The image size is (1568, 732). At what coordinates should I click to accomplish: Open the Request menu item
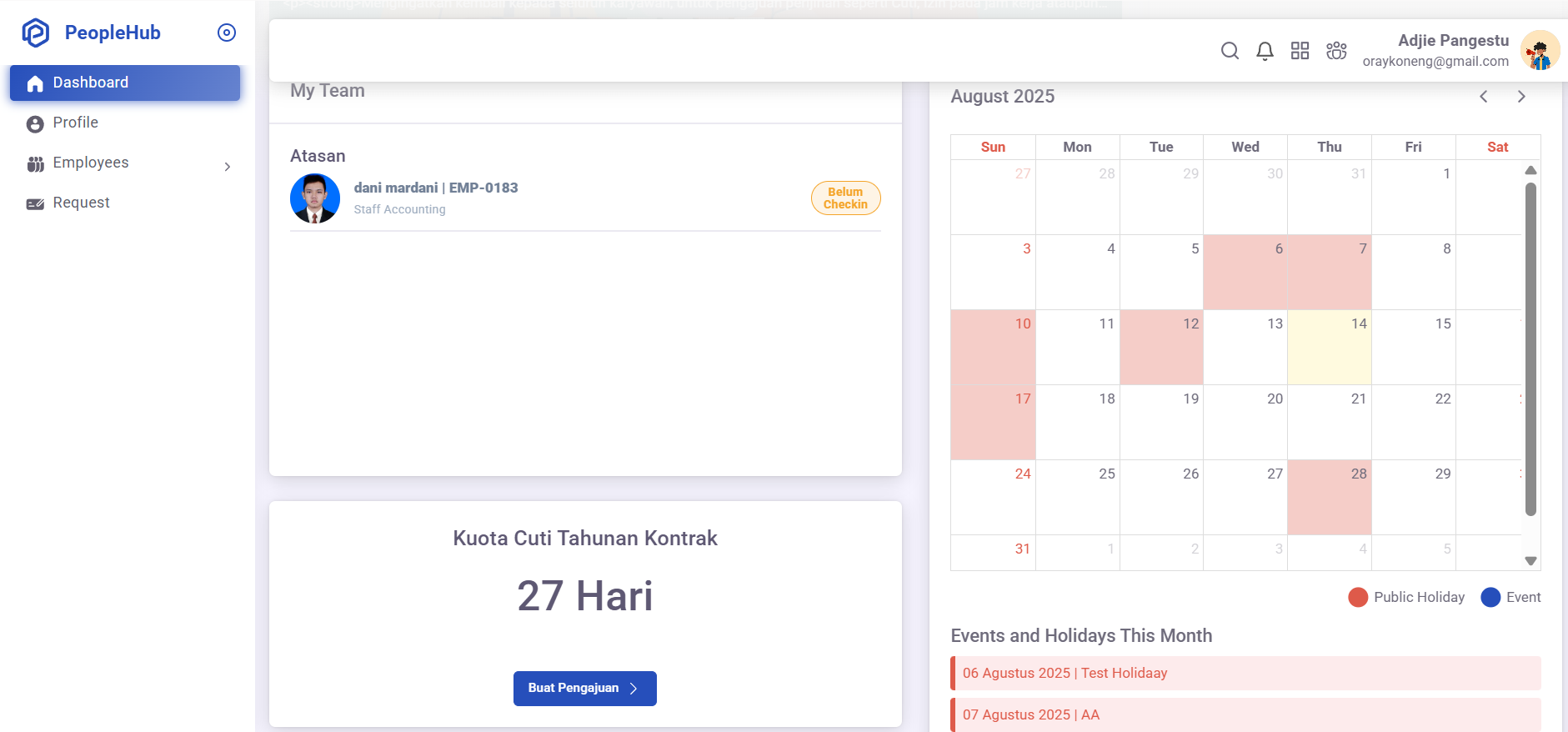(x=125, y=203)
